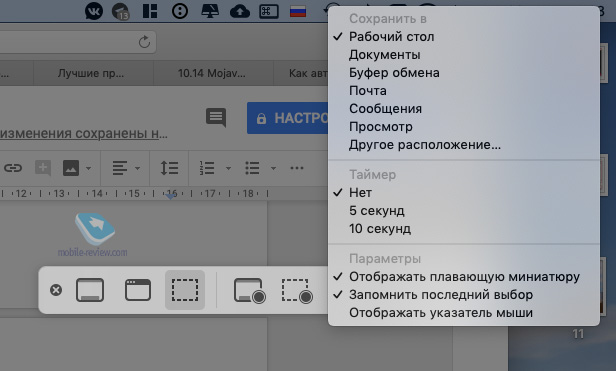Screen dimensions: 616x371
Task: Open the cloud upload menu bar icon
Action: [x=240, y=11]
